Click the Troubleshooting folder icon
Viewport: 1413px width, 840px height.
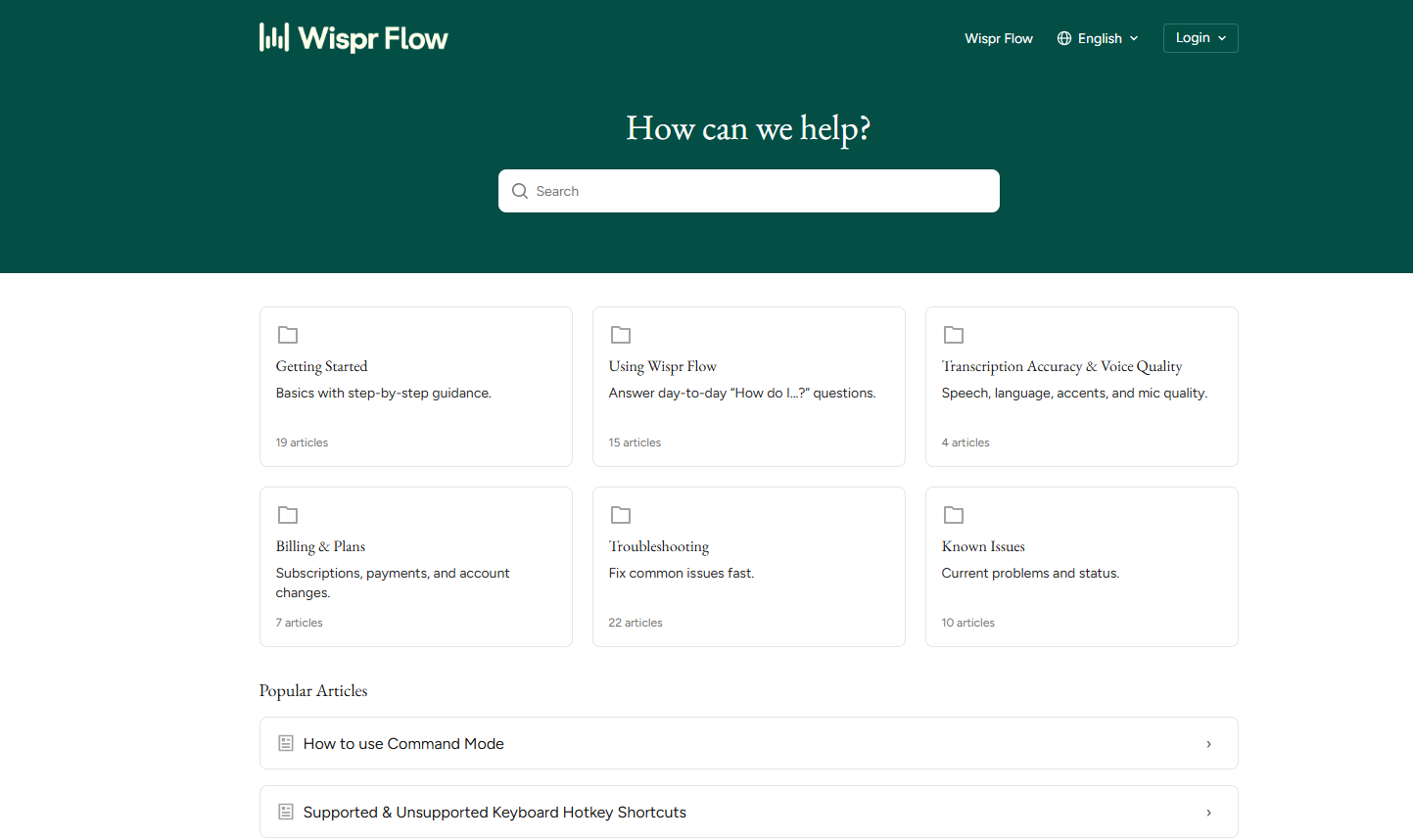[621, 515]
